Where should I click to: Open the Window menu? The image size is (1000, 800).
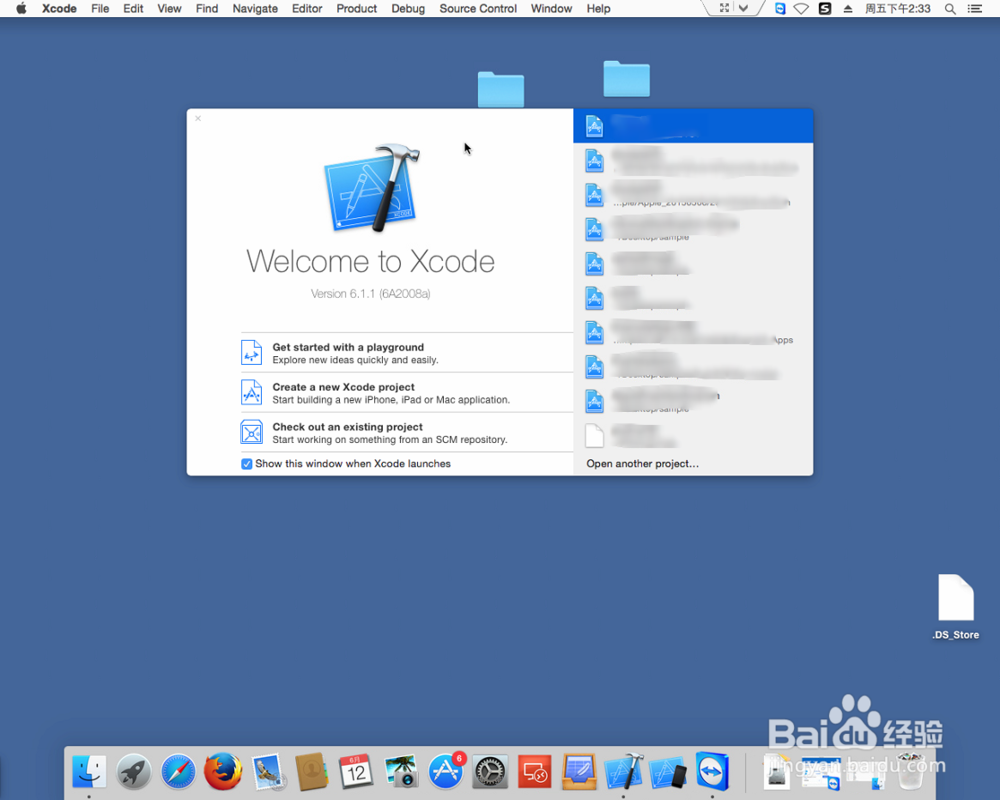point(551,8)
